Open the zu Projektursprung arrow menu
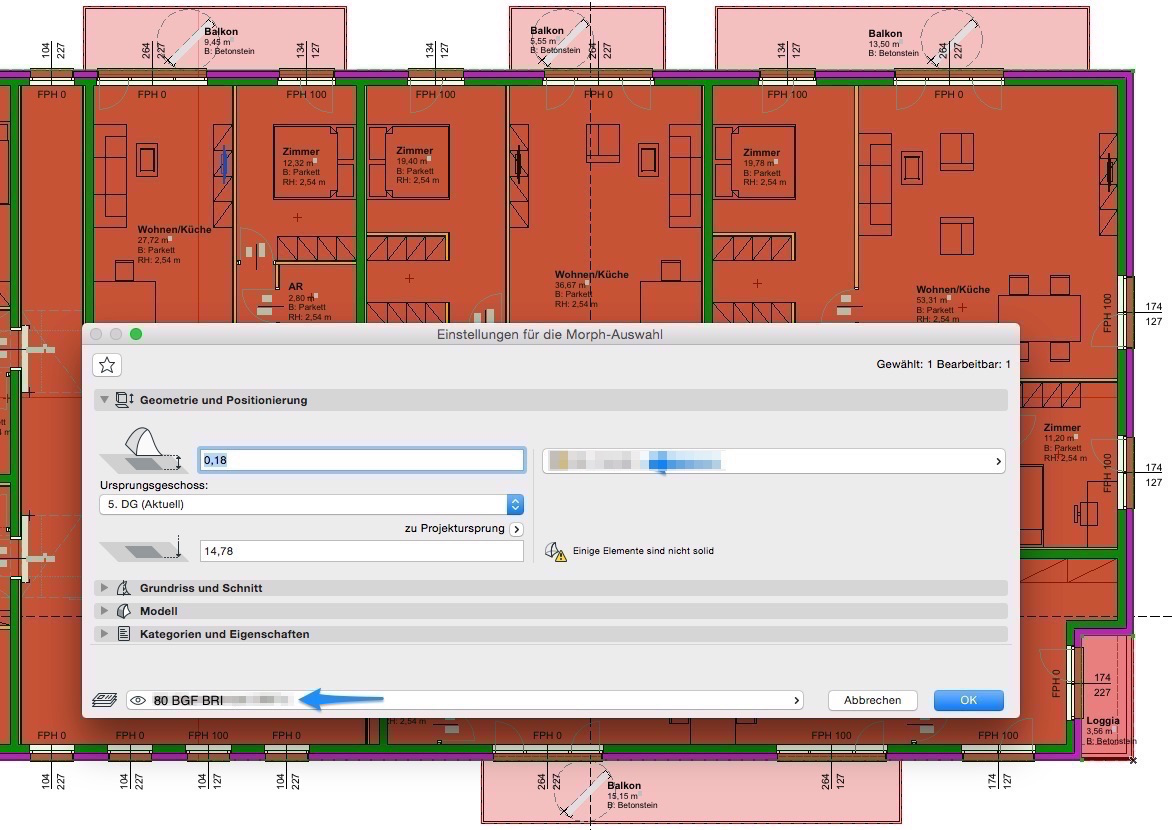Image resolution: width=1172 pixels, height=830 pixels. click(x=516, y=529)
